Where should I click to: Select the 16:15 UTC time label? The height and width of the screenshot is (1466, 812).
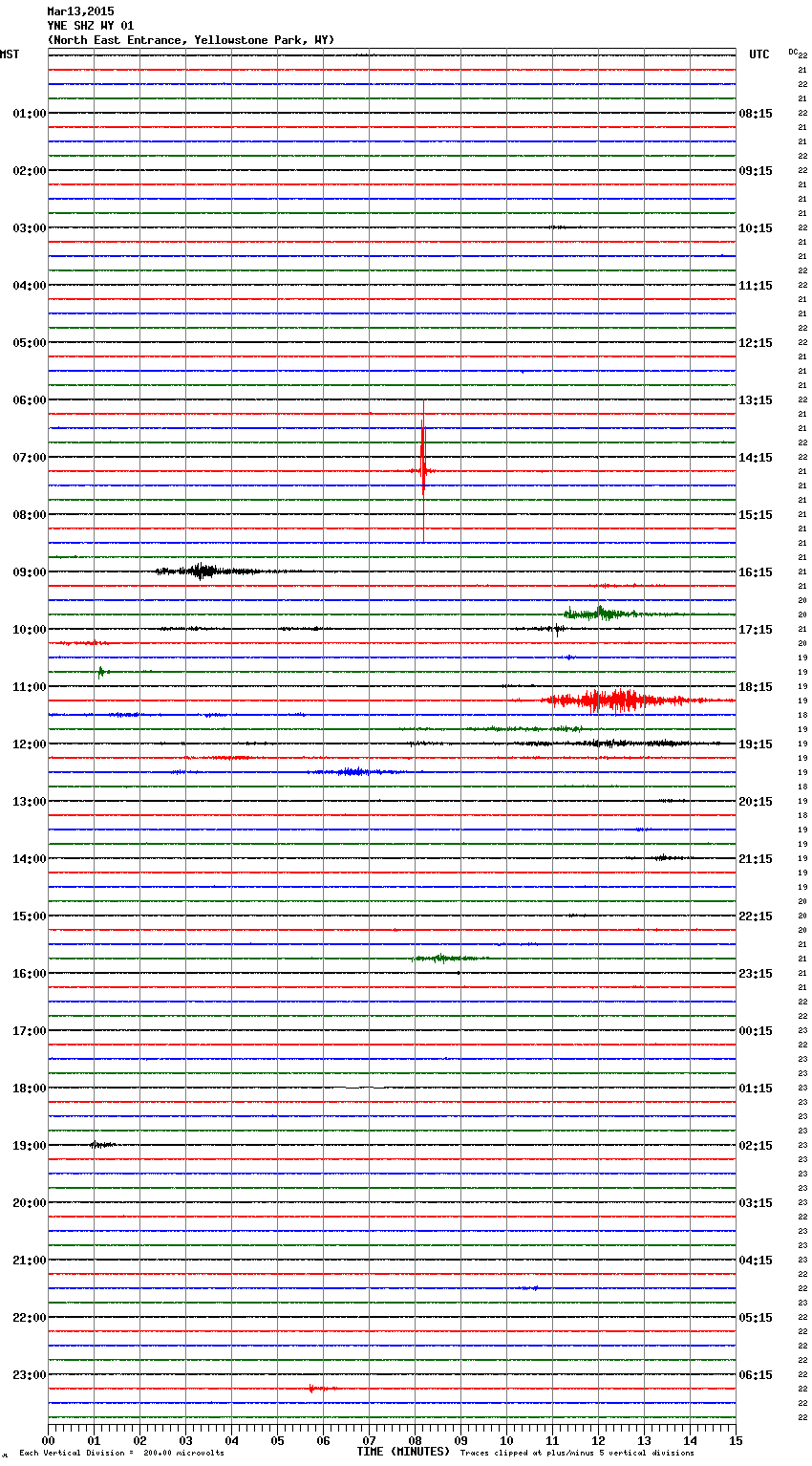(x=756, y=572)
